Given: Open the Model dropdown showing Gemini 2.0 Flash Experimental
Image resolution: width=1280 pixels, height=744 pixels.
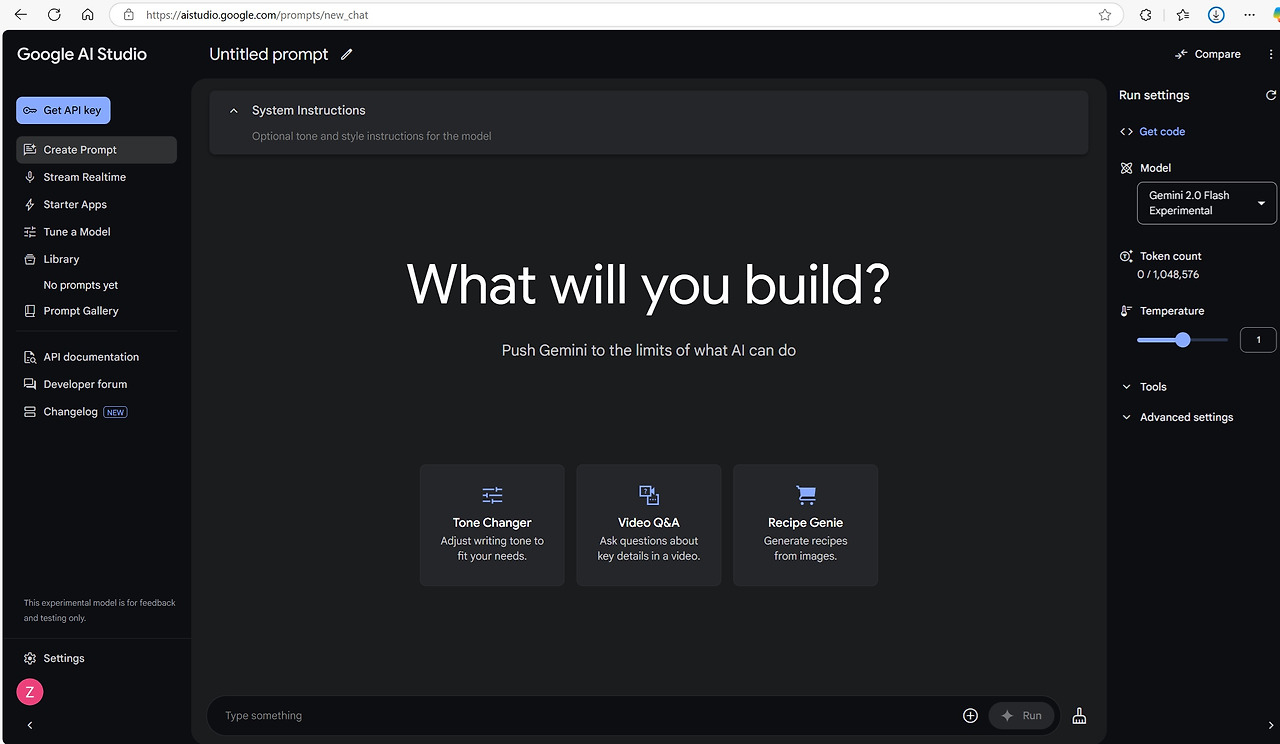Looking at the screenshot, I should (x=1207, y=203).
